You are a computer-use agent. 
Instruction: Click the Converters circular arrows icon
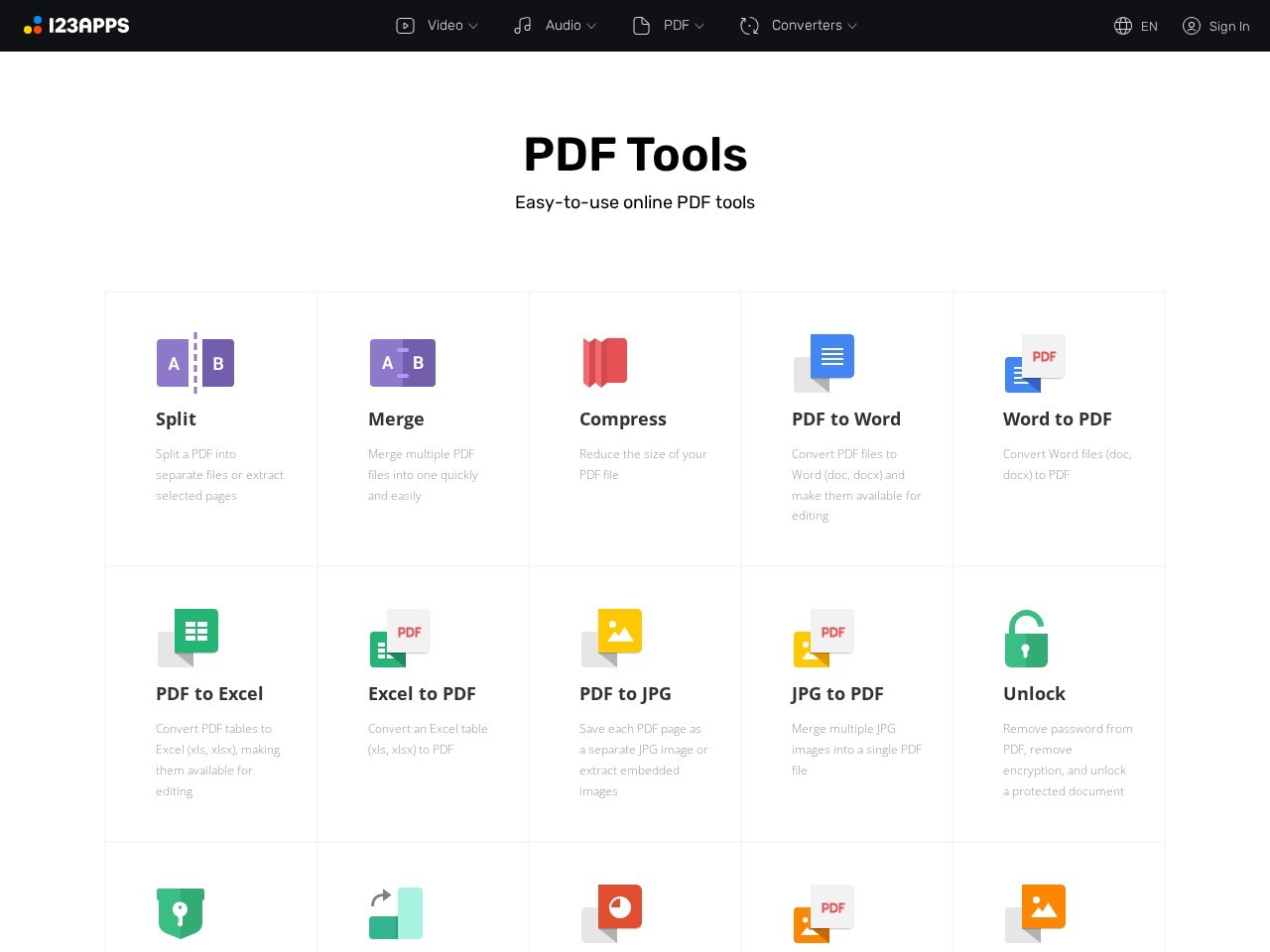(x=749, y=26)
